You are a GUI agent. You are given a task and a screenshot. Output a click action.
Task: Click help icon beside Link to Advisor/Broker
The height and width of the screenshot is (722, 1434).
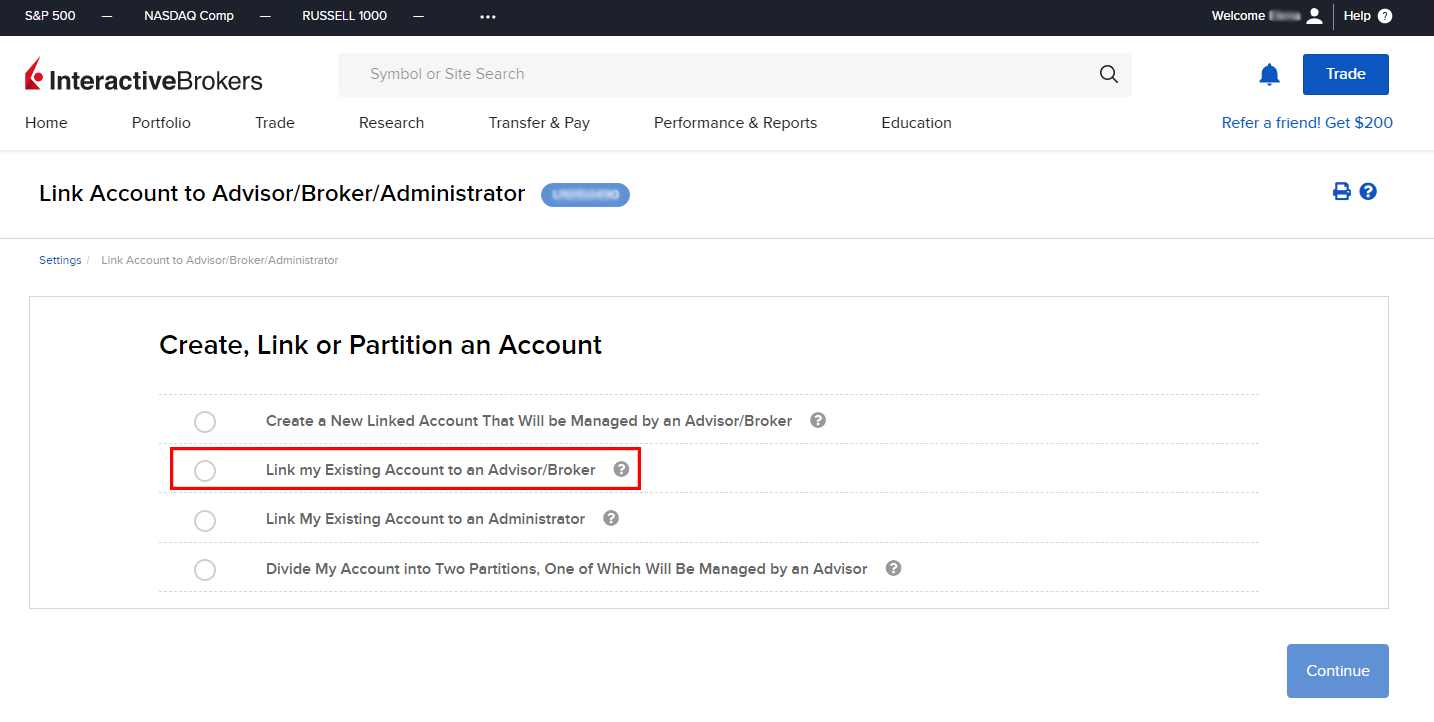pos(621,469)
